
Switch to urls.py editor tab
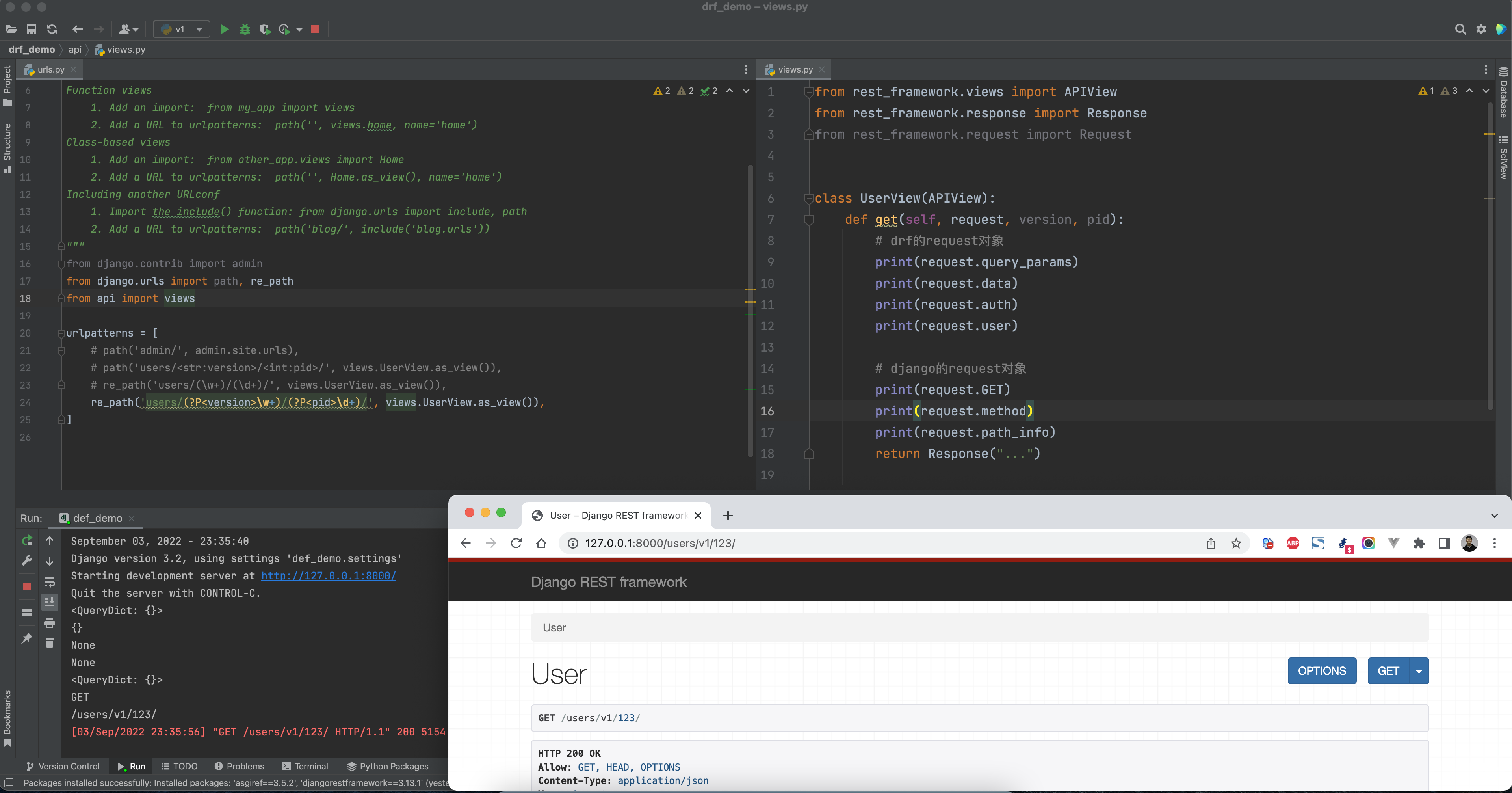click(x=50, y=69)
